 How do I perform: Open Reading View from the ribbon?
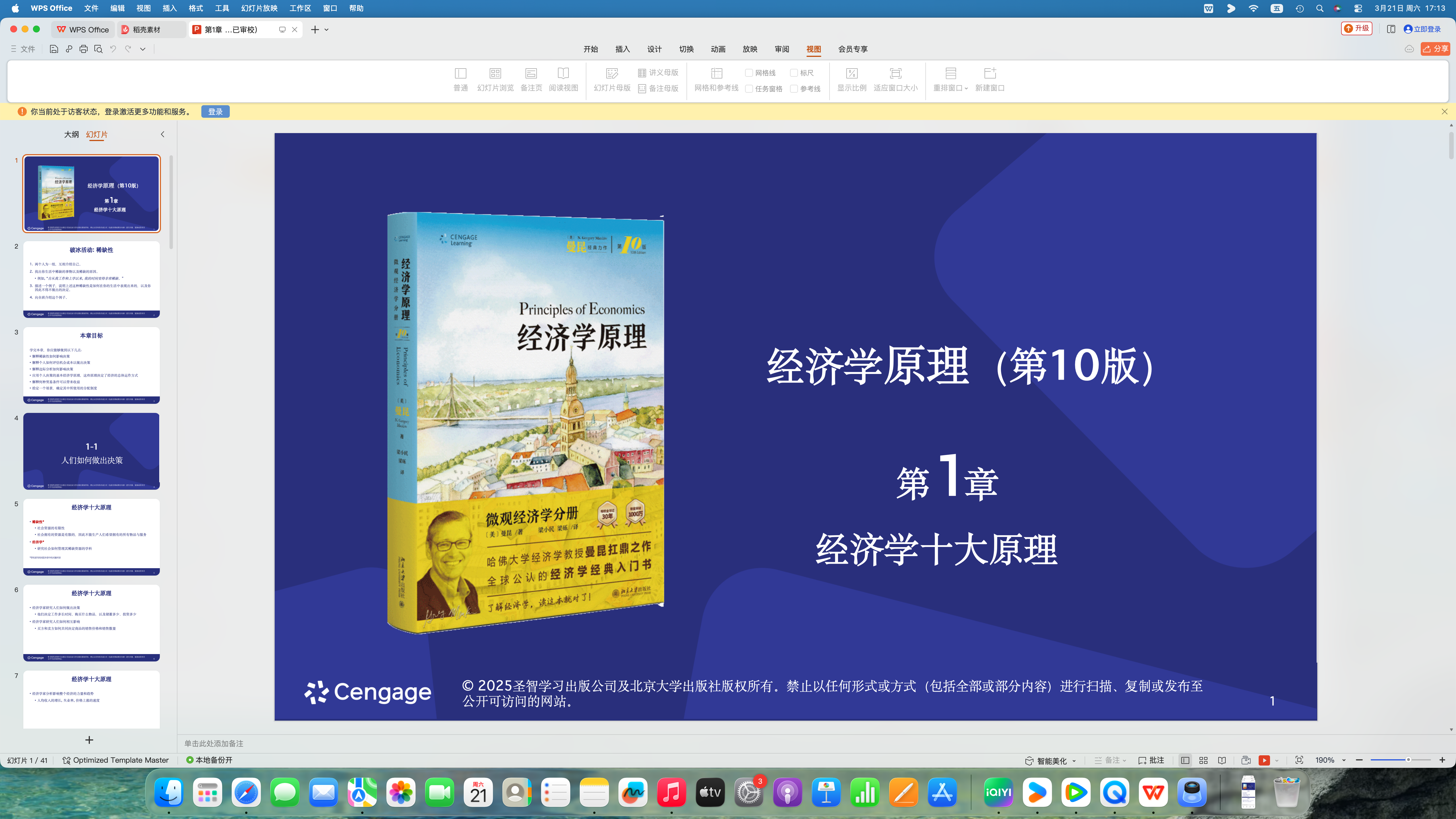[x=563, y=74]
